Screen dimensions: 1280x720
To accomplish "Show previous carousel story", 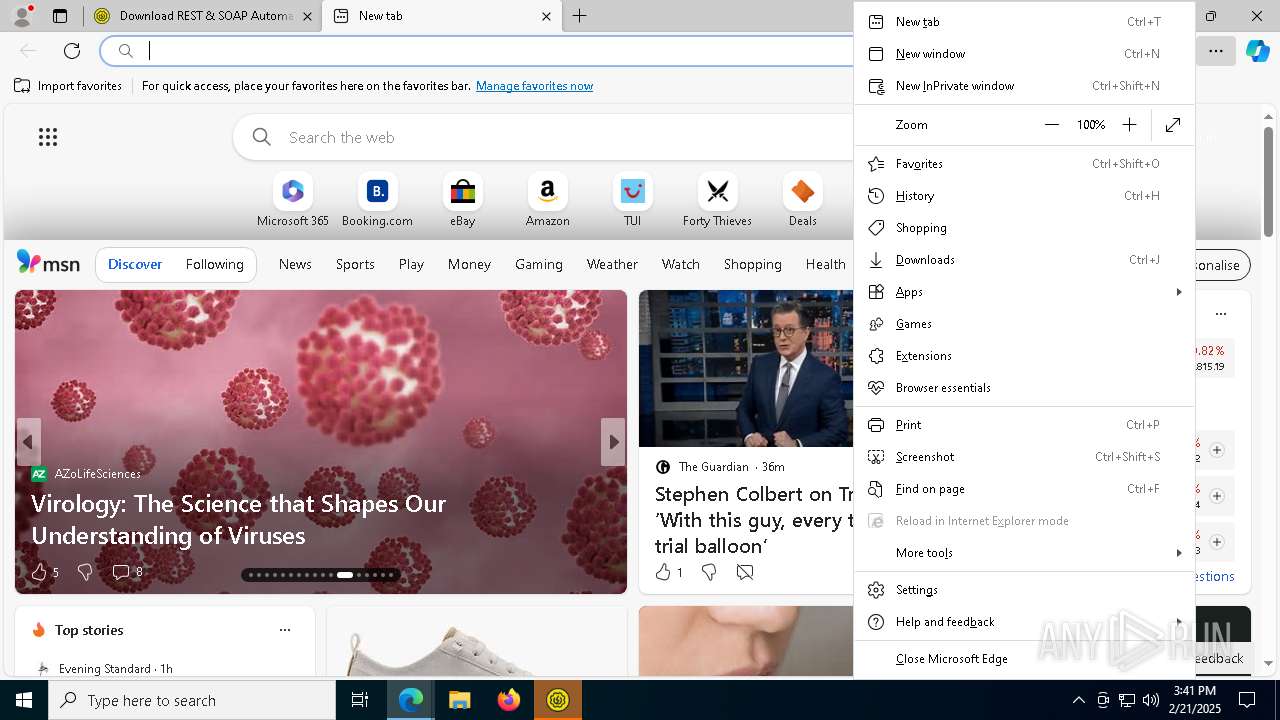I will pos(28,441).
